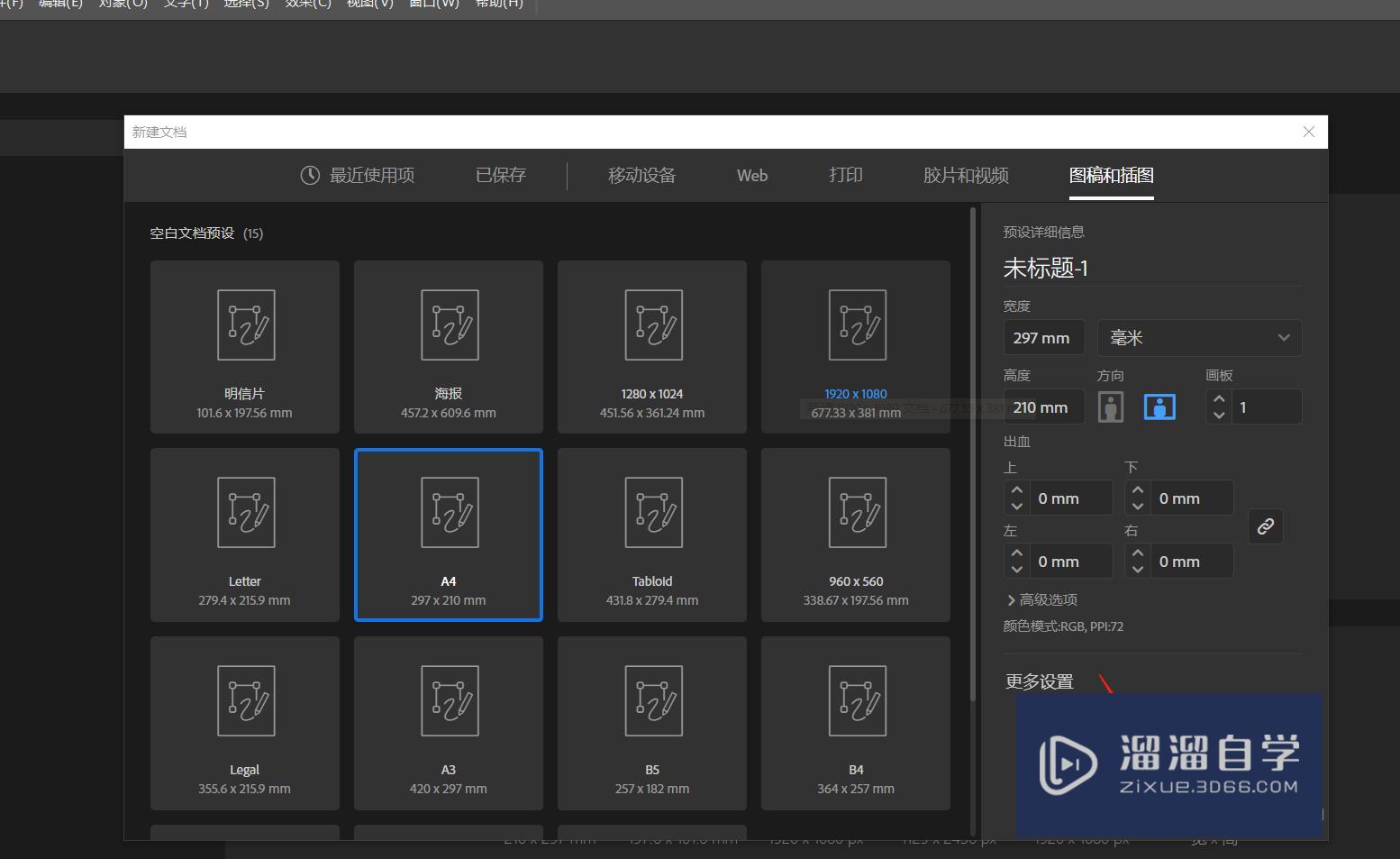Decrease right bleed 右 value
1400x859 pixels.
coord(1138,569)
